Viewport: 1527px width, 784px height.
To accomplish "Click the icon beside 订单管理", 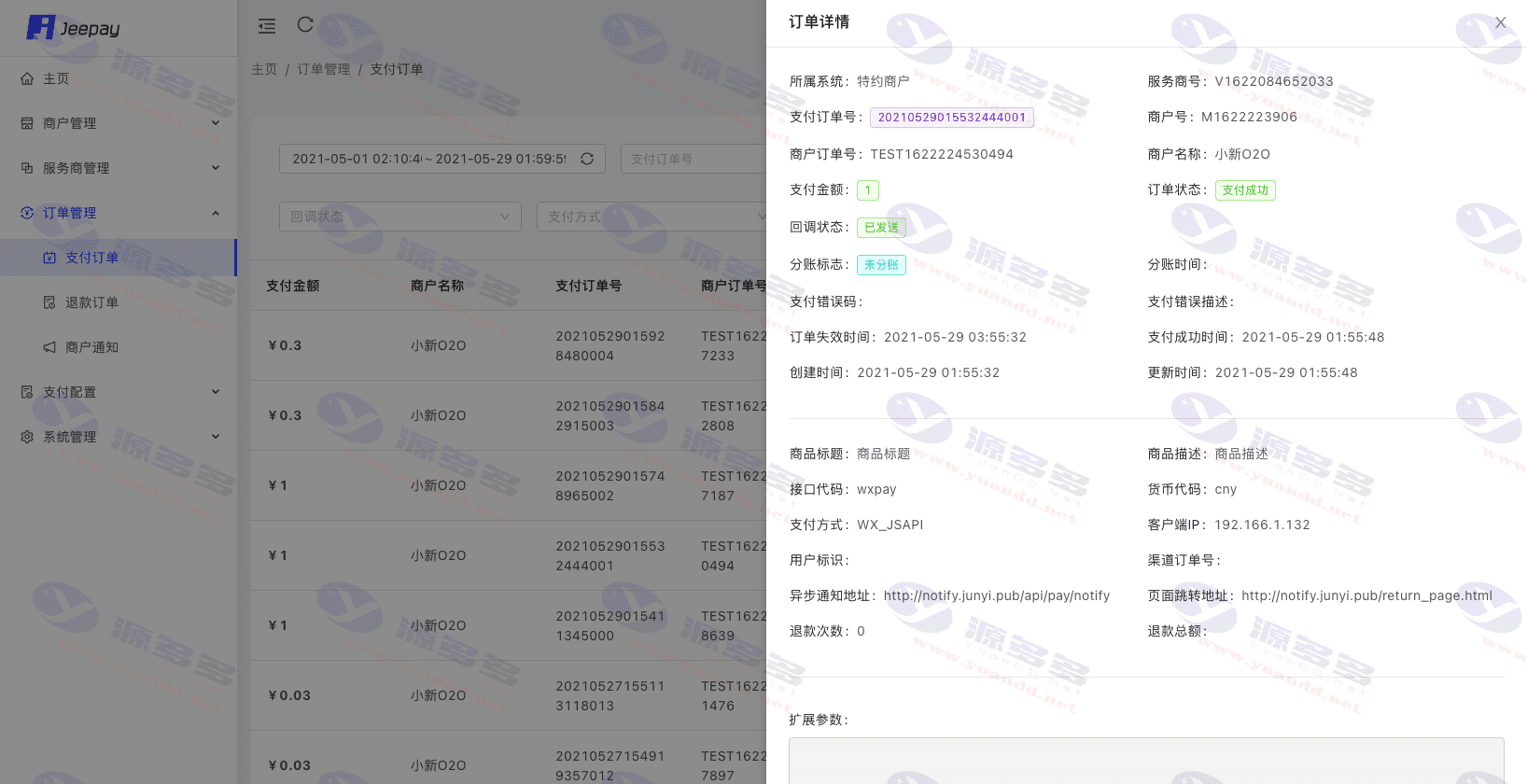I will (x=27, y=213).
